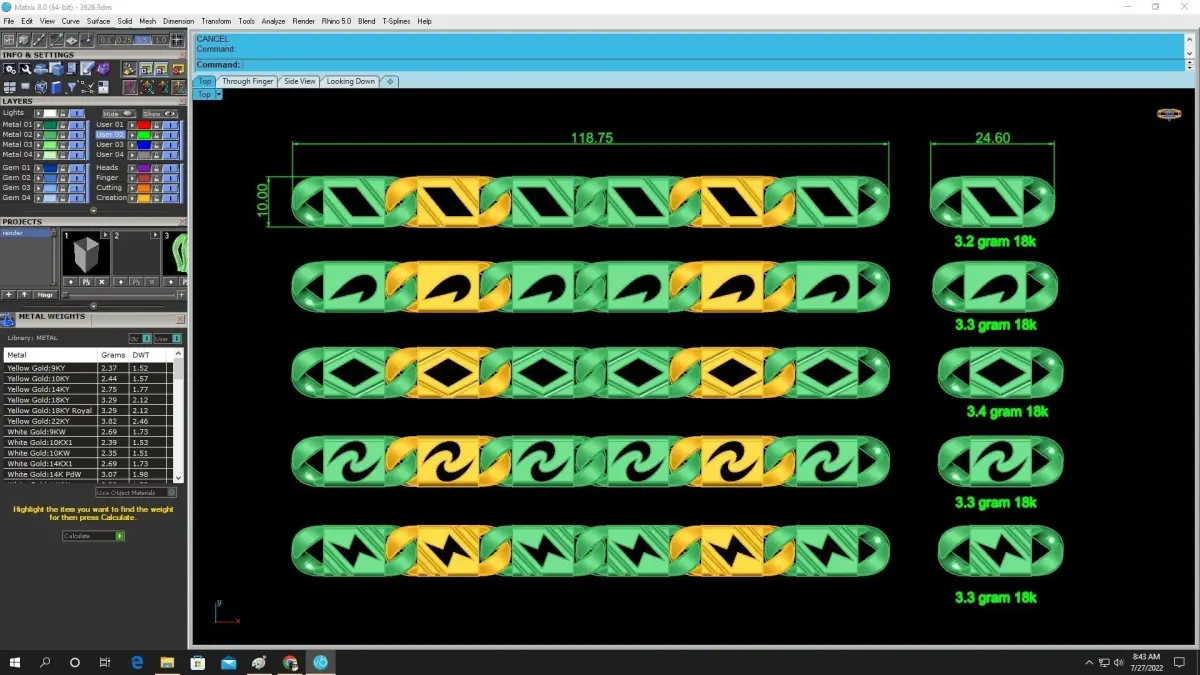1200x675 pixels.
Task: Click the delete X under project thumbnail 1
Action: coord(101,282)
